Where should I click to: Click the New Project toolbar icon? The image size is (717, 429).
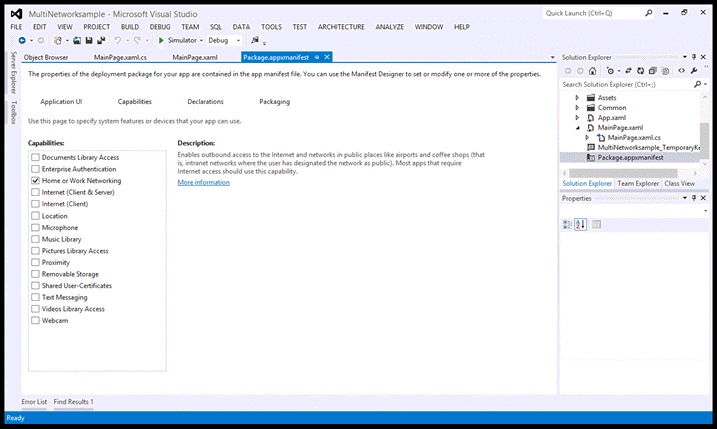click(58, 41)
